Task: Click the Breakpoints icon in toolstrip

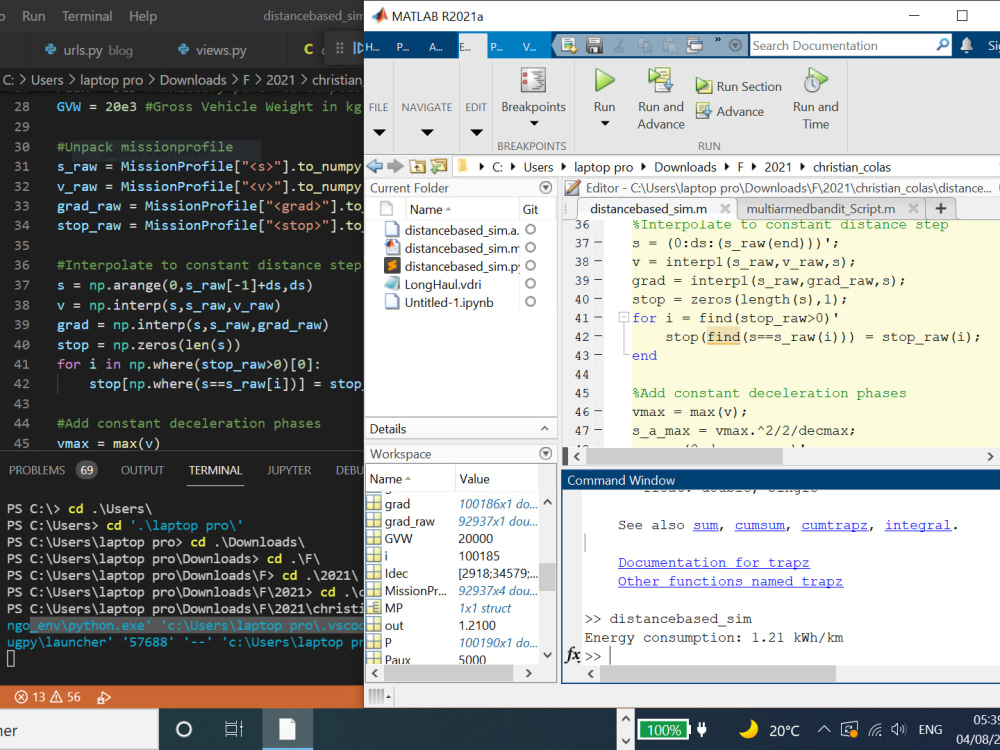Action: [x=533, y=81]
